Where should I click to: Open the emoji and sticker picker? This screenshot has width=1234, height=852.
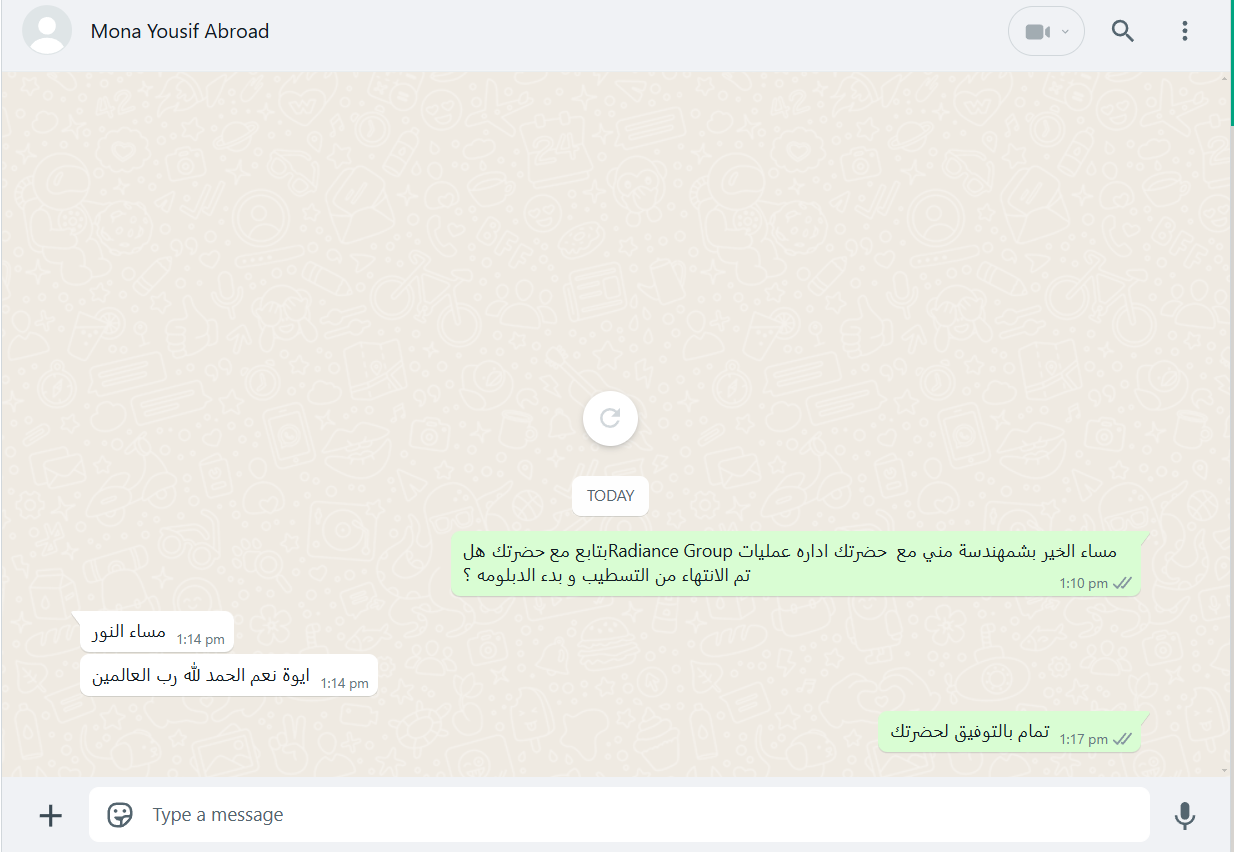coord(121,815)
